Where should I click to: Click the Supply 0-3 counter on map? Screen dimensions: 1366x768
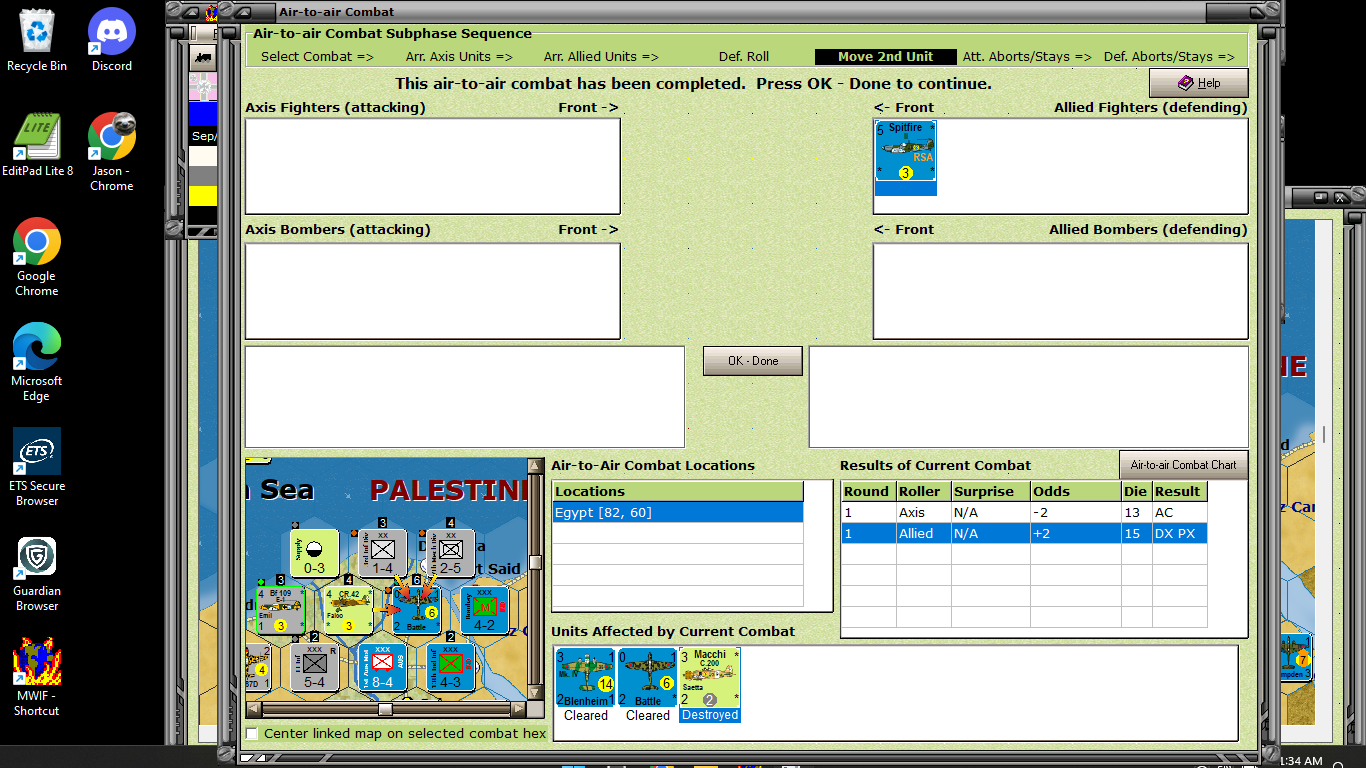click(x=315, y=553)
